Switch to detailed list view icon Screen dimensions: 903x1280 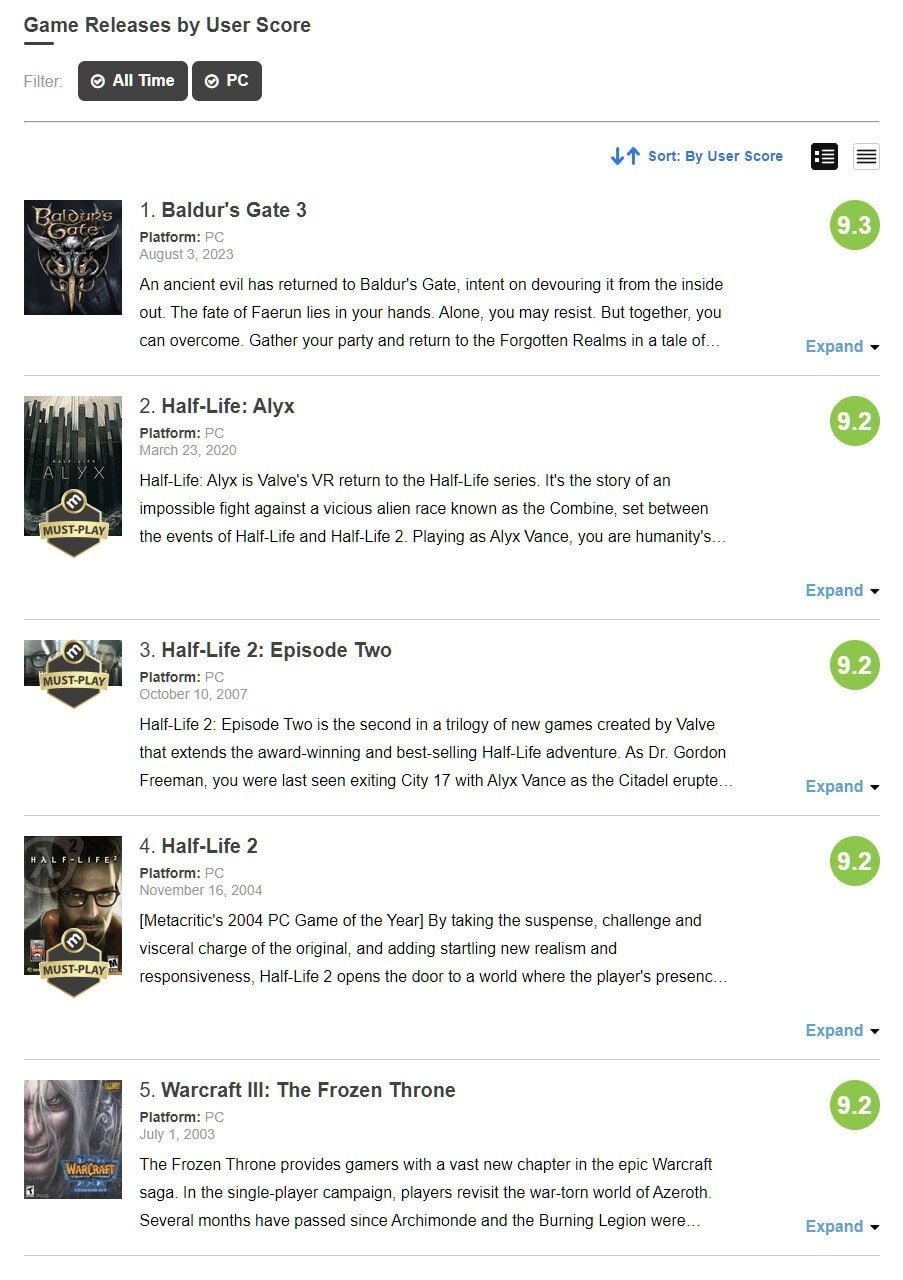click(824, 156)
